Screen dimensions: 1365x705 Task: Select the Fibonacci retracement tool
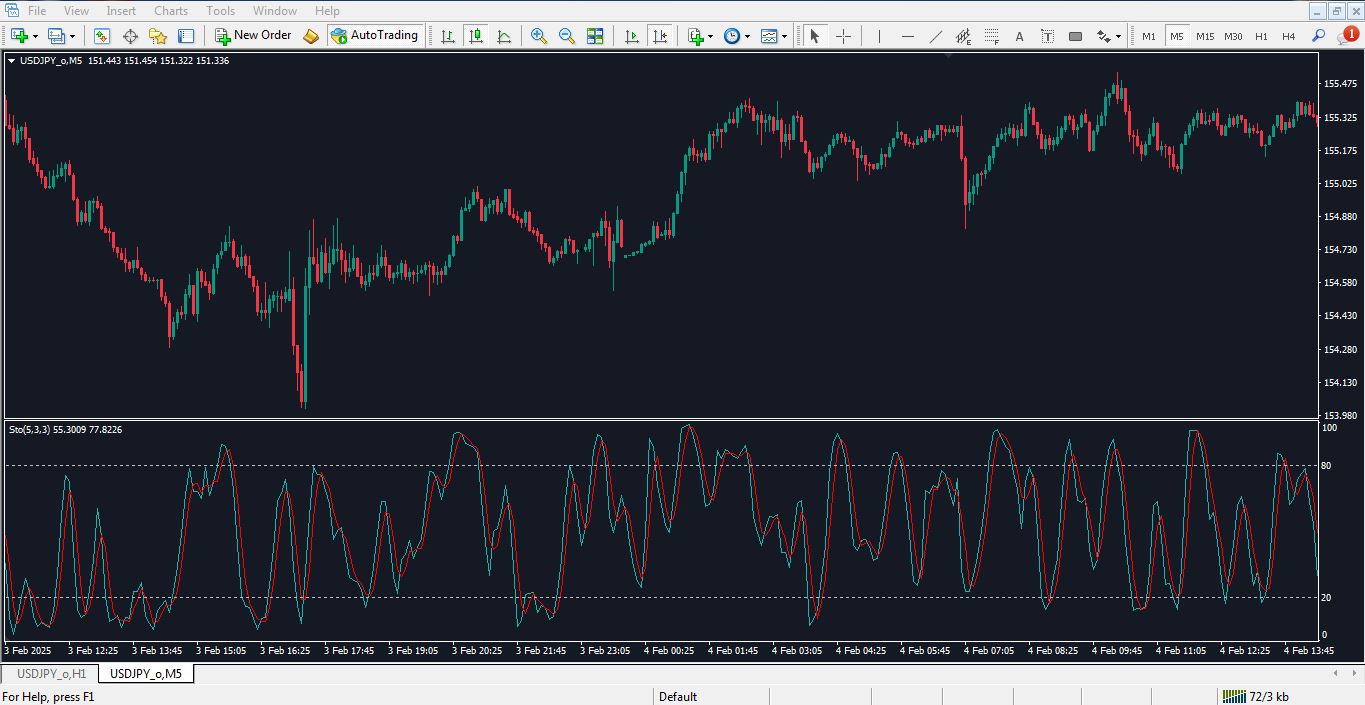992,36
